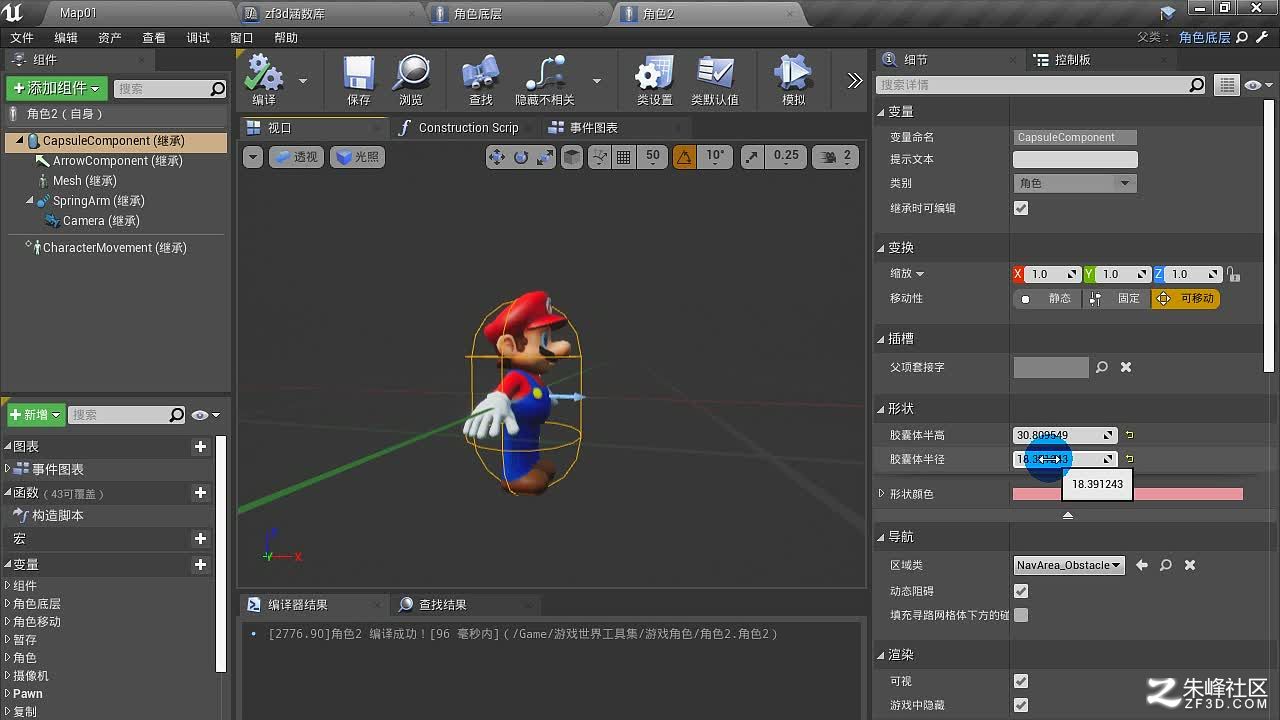The image size is (1280, 720).
Task: Expand 形状颜色 property row
Action: (x=881, y=494)
